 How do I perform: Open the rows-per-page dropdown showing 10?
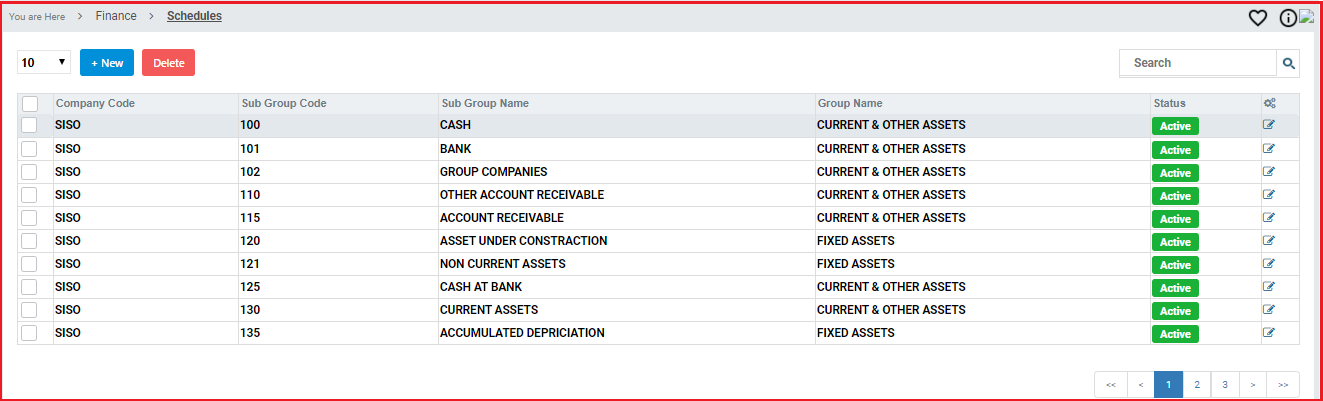click(x=44, y=63)
